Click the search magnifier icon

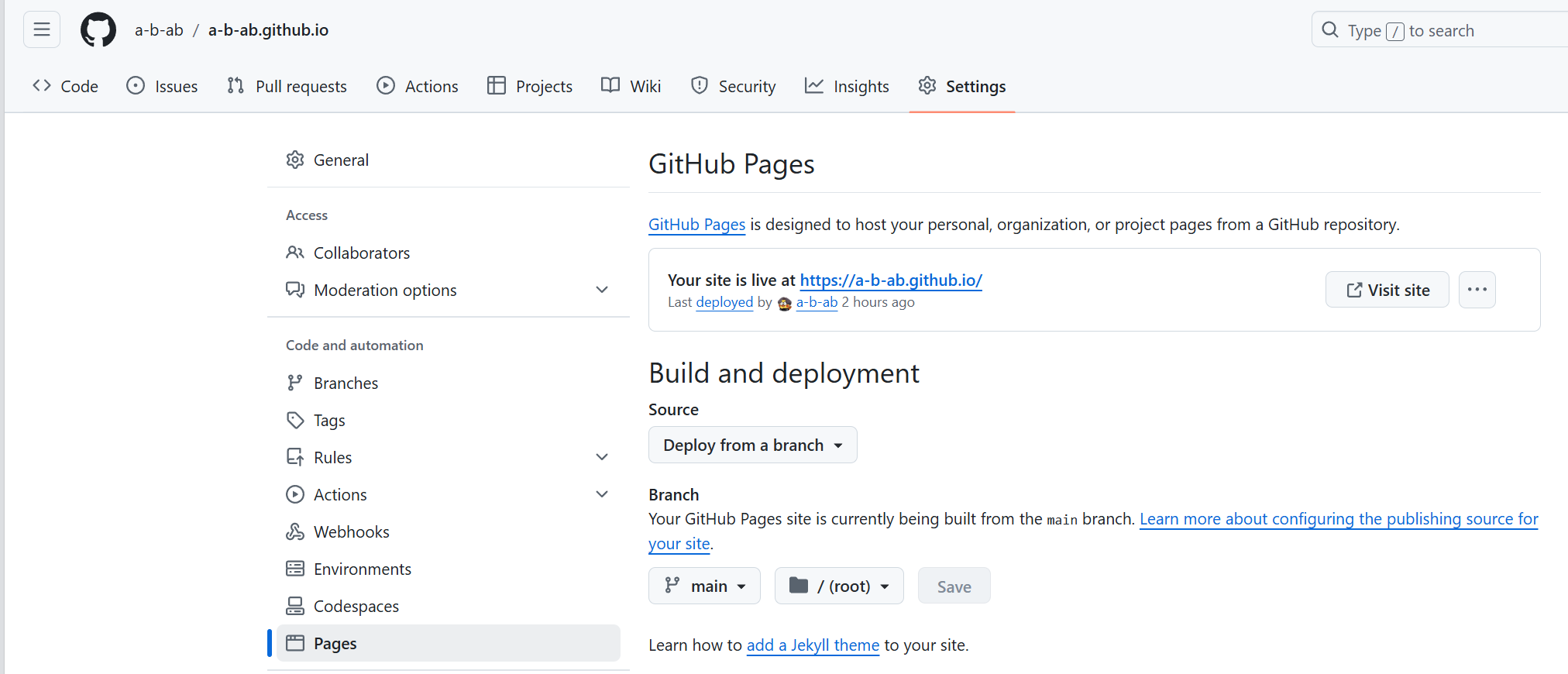[1330, 30]
